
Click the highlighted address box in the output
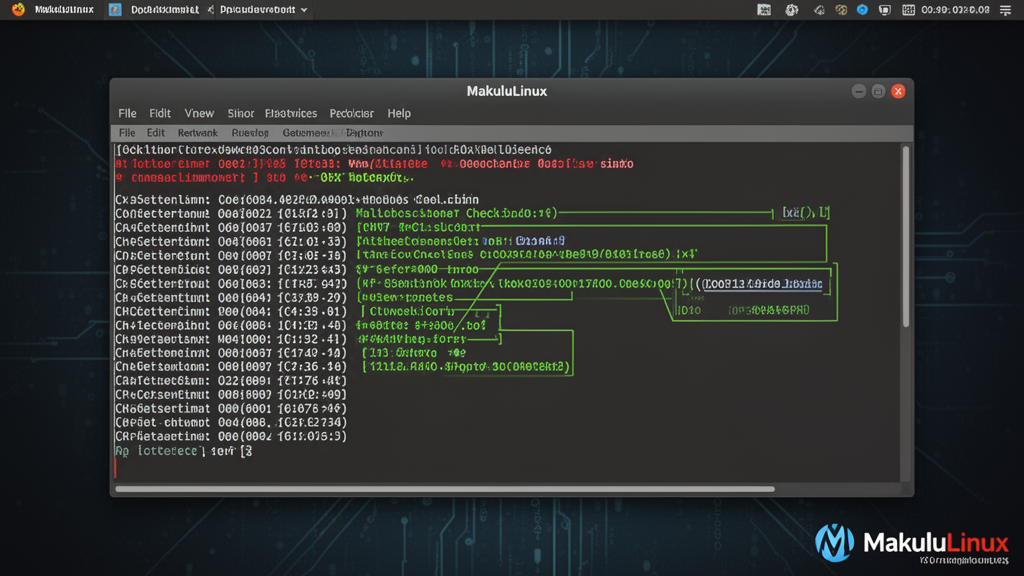click(x=762, y=283)
